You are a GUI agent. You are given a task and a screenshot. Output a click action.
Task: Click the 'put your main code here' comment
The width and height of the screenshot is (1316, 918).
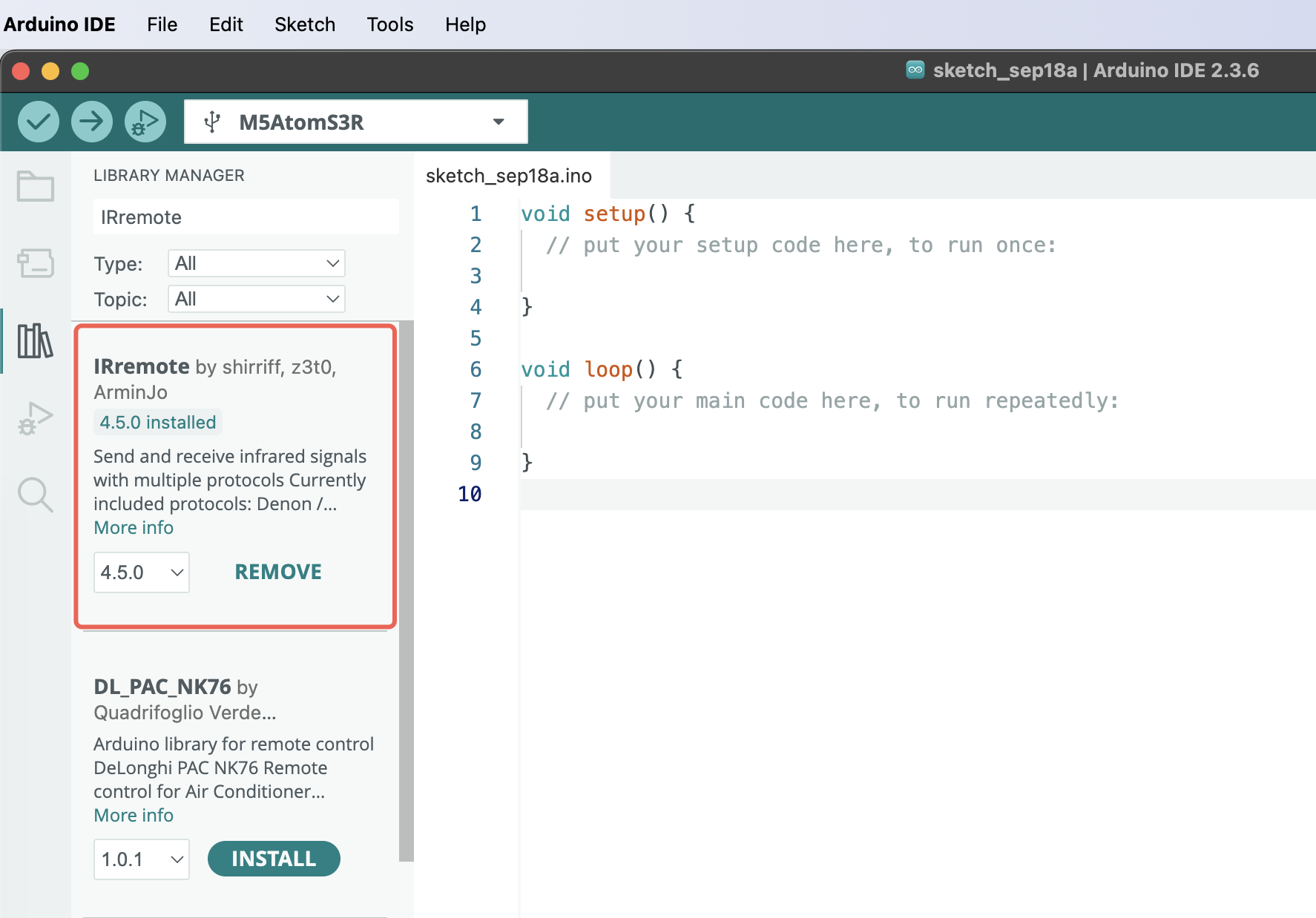pos(832,400)
